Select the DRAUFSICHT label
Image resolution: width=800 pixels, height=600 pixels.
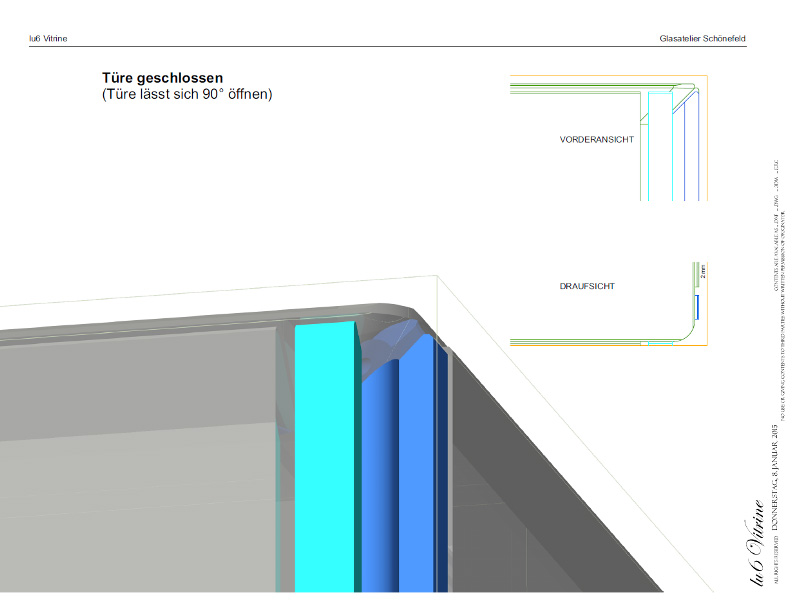coord(586,286)
